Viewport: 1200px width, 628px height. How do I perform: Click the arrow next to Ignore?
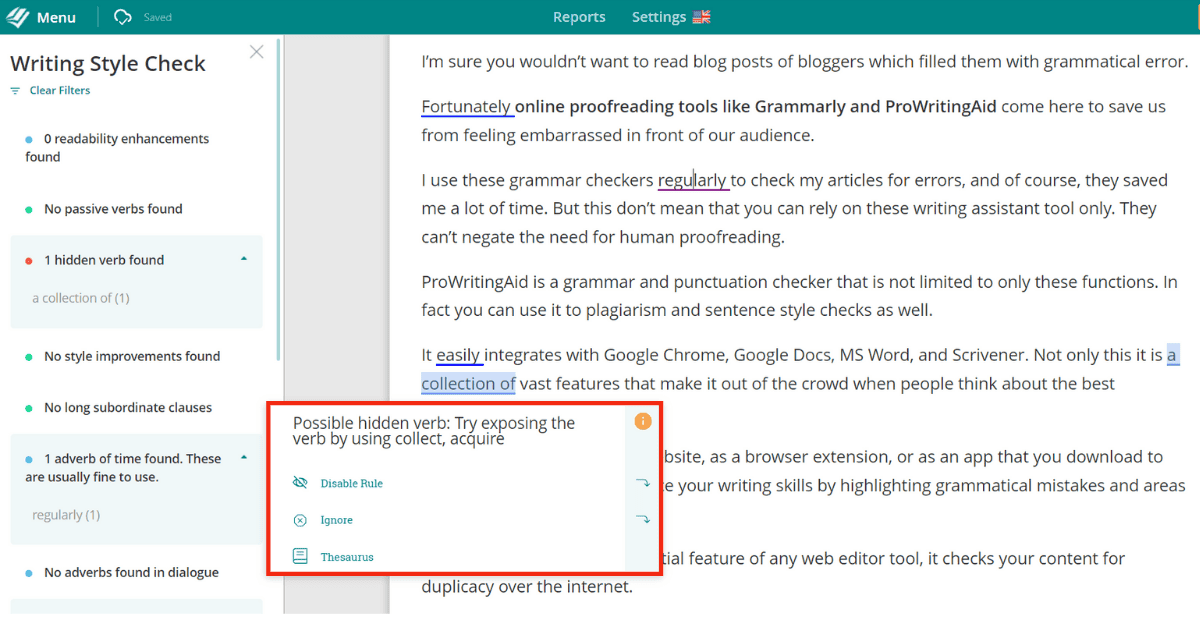click(x=642, y=519)
